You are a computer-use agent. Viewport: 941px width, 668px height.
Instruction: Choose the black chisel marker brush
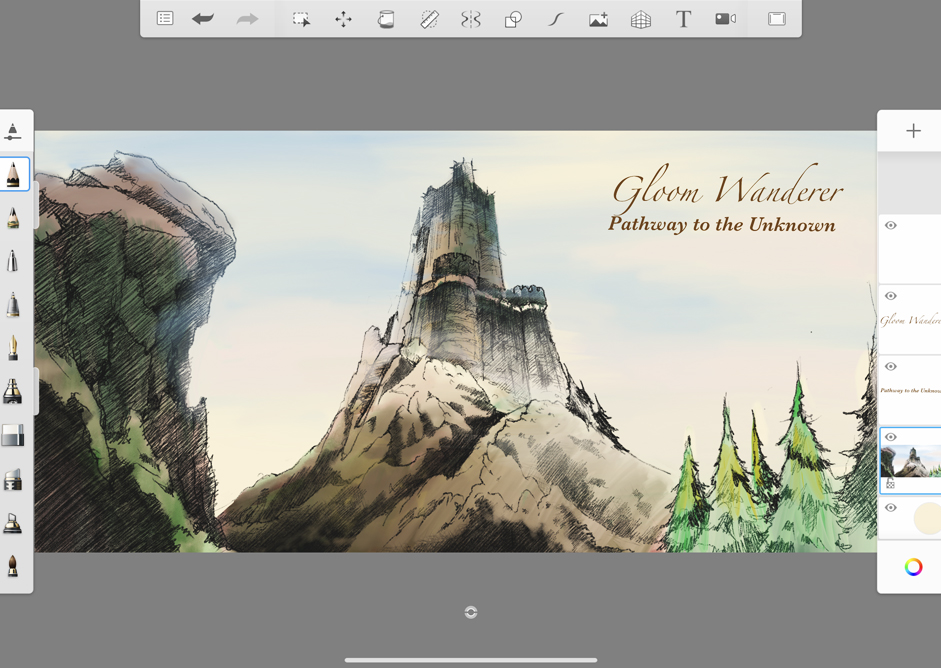point(13,391)
